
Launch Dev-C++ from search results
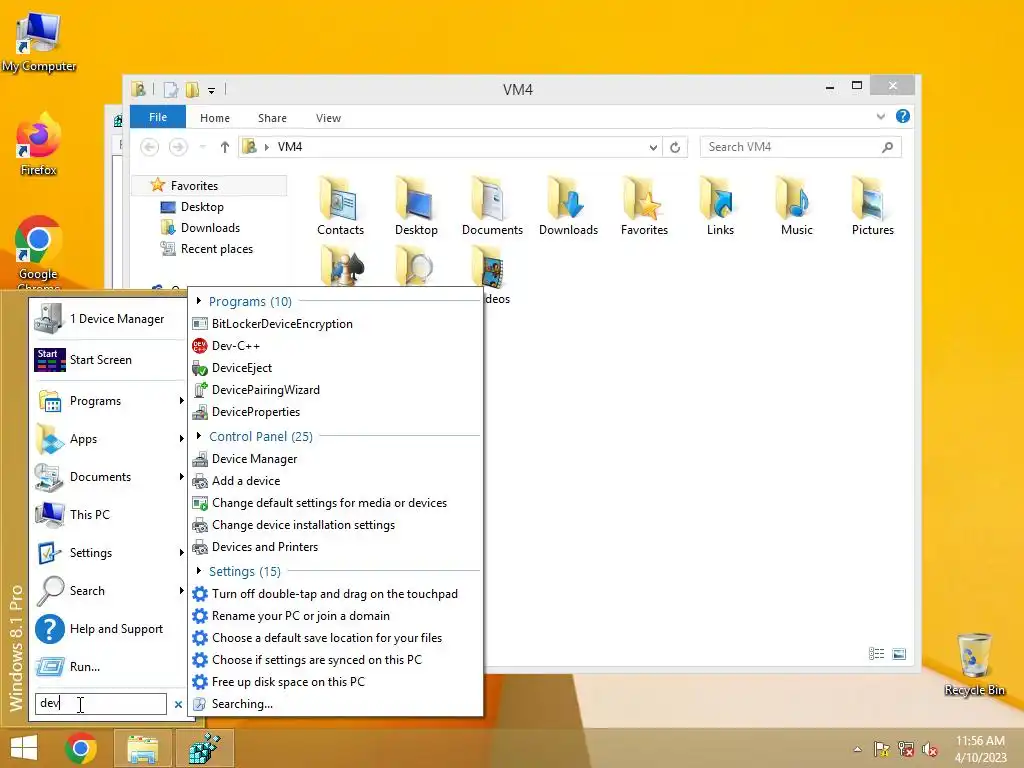pos(336,346)
